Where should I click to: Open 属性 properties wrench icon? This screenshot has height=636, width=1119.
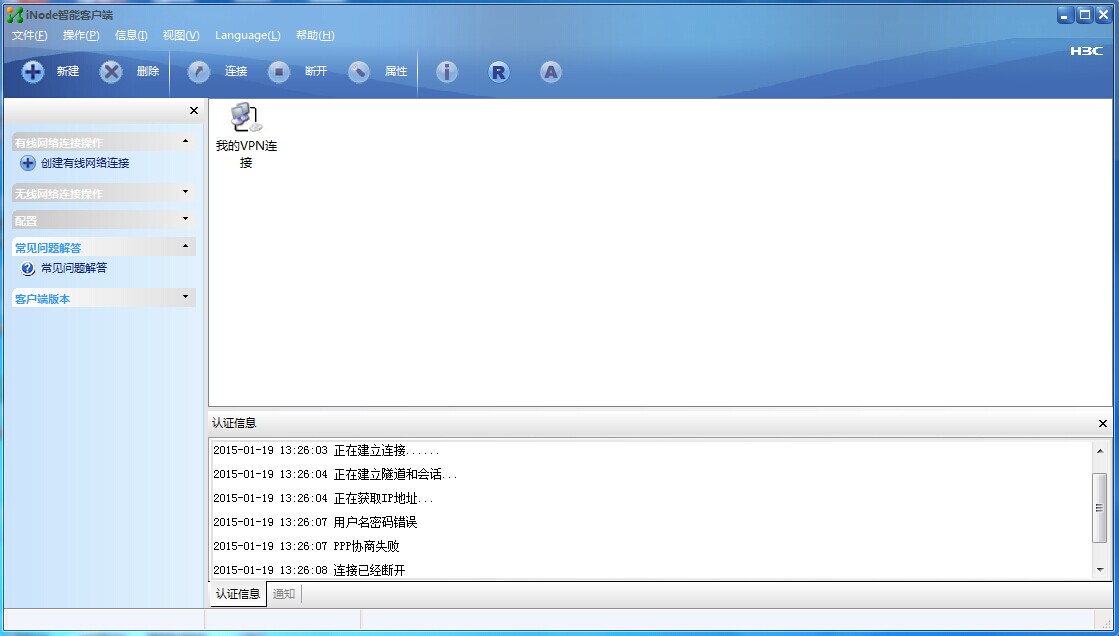359,71
